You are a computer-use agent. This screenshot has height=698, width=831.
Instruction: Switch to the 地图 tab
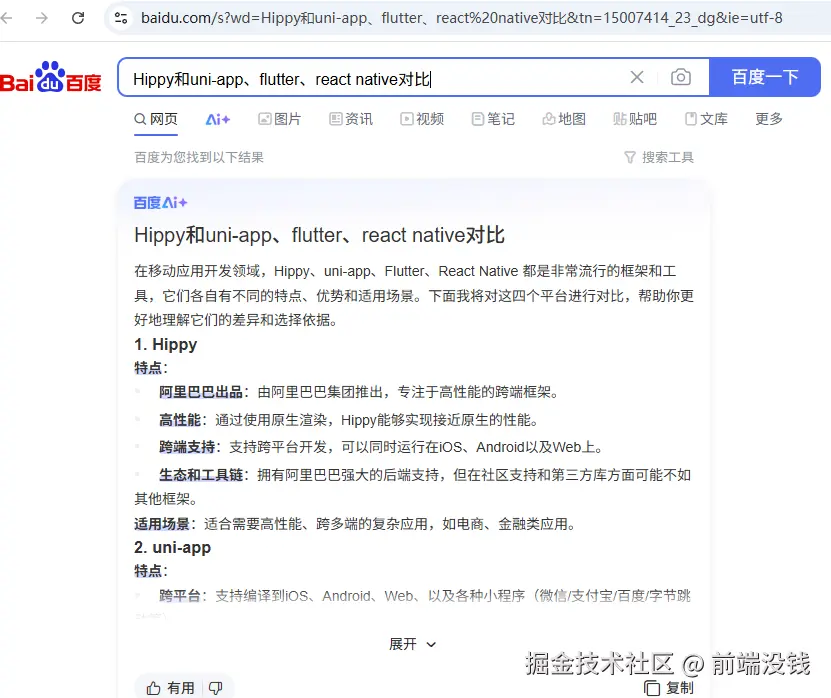564,119
